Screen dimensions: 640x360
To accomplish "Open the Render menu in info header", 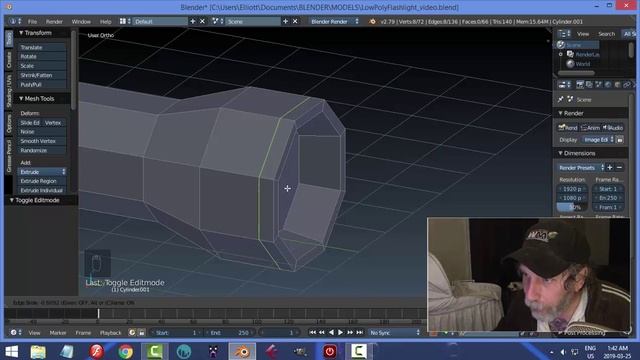I will pos(54,21).
